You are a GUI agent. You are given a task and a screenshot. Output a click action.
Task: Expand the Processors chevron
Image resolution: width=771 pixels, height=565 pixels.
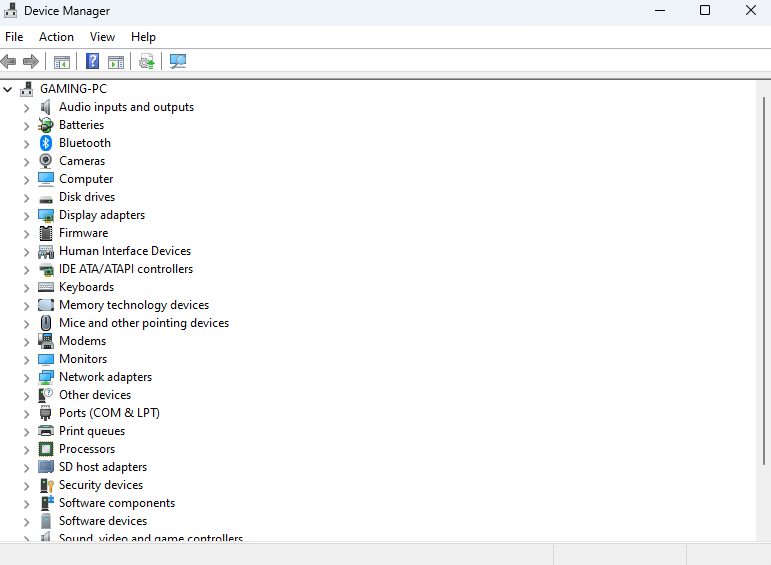point(27,449)
